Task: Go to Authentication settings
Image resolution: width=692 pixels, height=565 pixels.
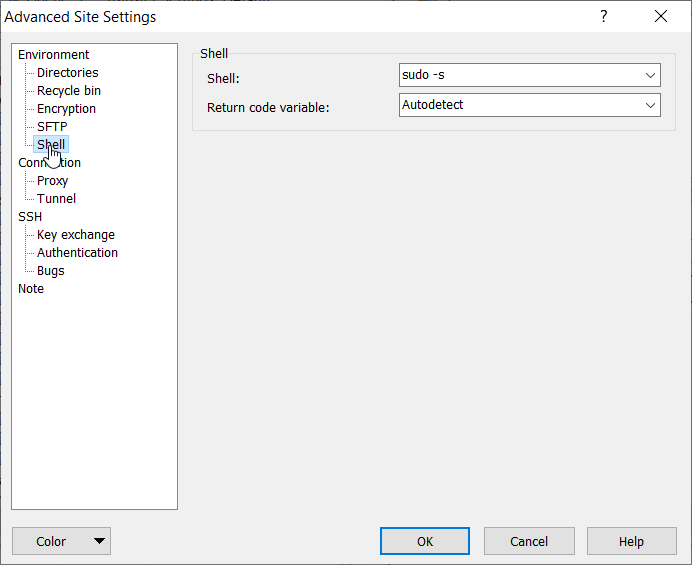Action: 77,253
